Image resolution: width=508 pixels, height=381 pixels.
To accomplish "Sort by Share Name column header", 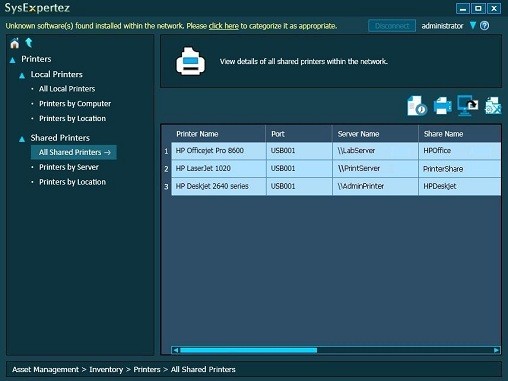I will pos(460,134).
